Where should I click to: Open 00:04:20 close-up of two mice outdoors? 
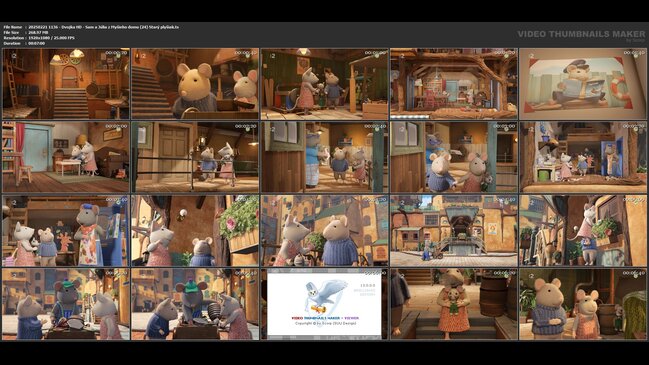324,231
